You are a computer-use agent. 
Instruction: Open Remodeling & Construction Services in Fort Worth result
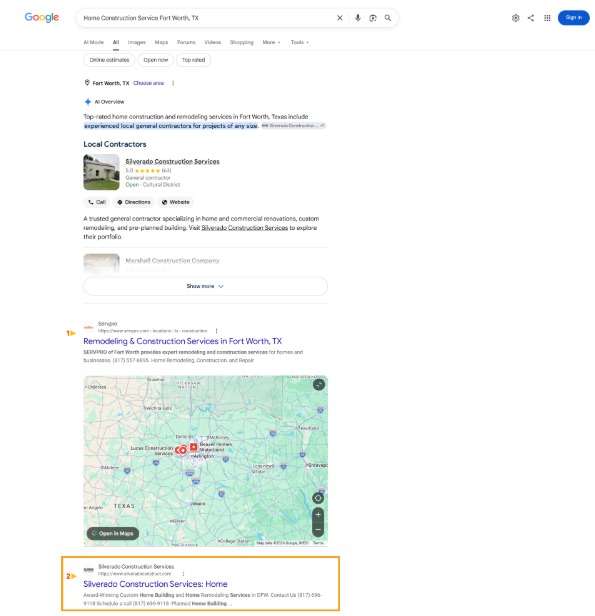(x=183, y=341)
